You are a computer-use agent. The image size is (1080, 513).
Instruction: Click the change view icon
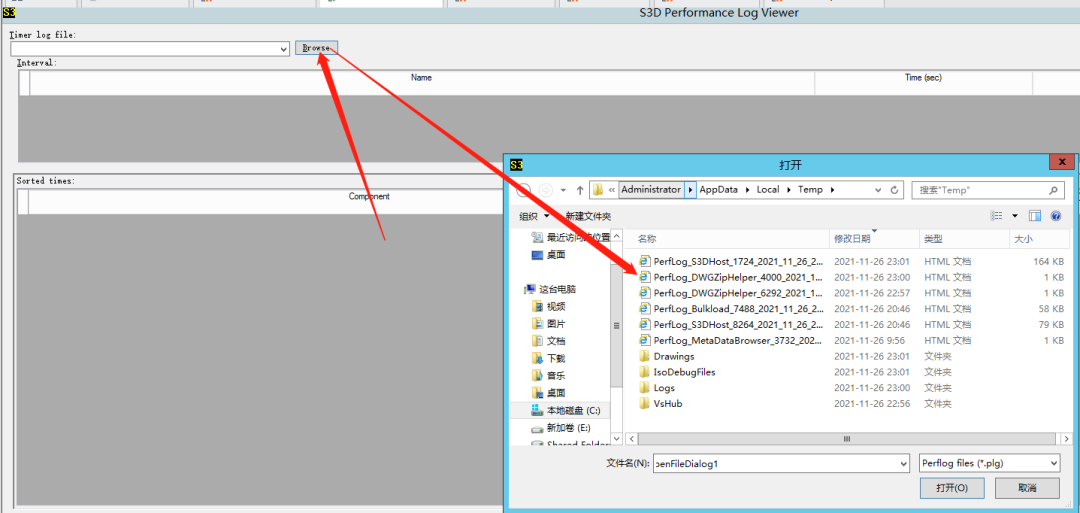pos(996,216)
